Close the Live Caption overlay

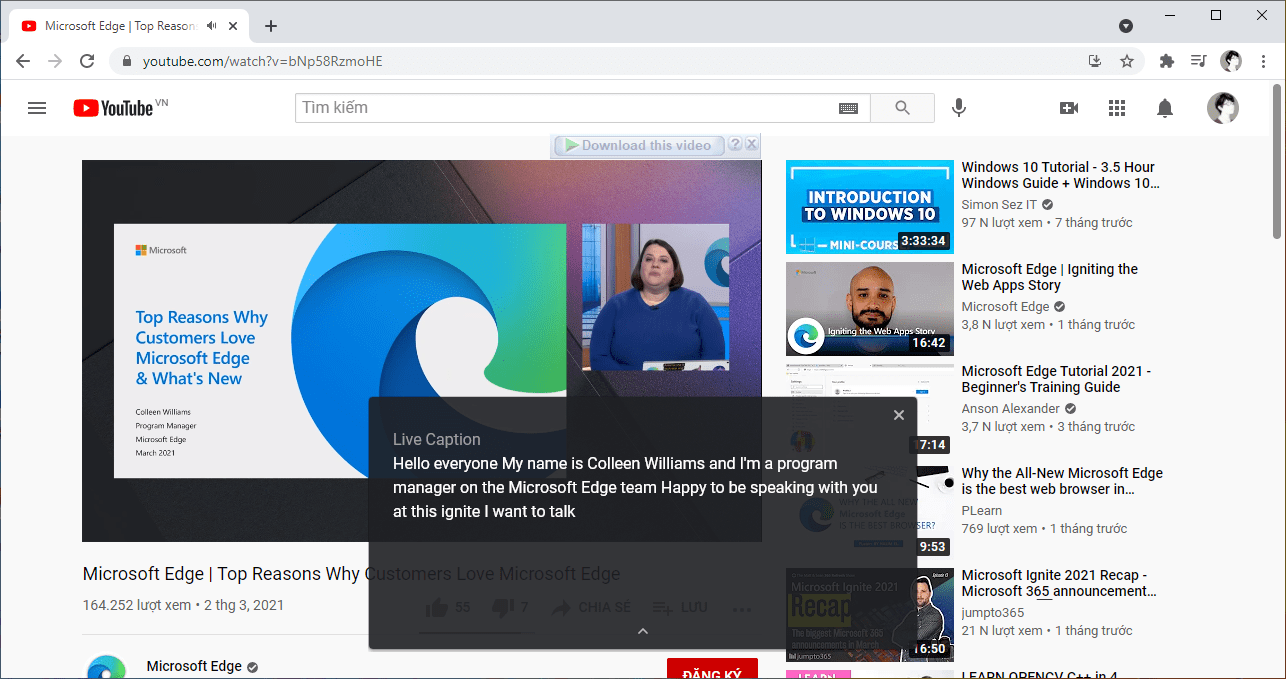(898, 415)
